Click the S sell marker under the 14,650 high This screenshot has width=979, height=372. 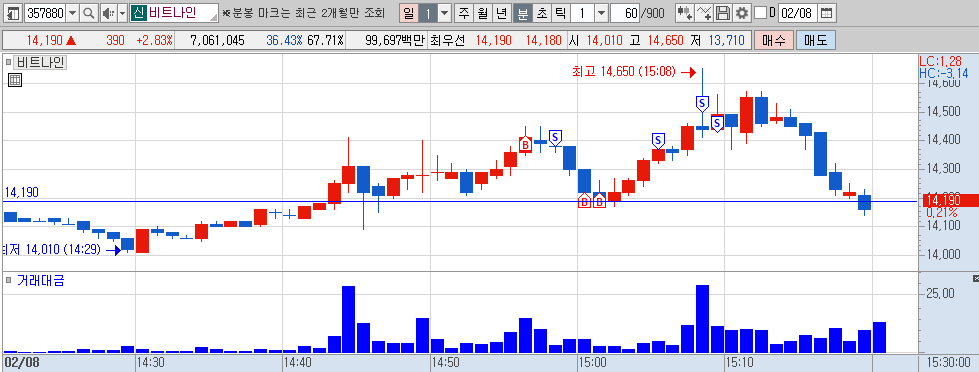pos(702,103)
